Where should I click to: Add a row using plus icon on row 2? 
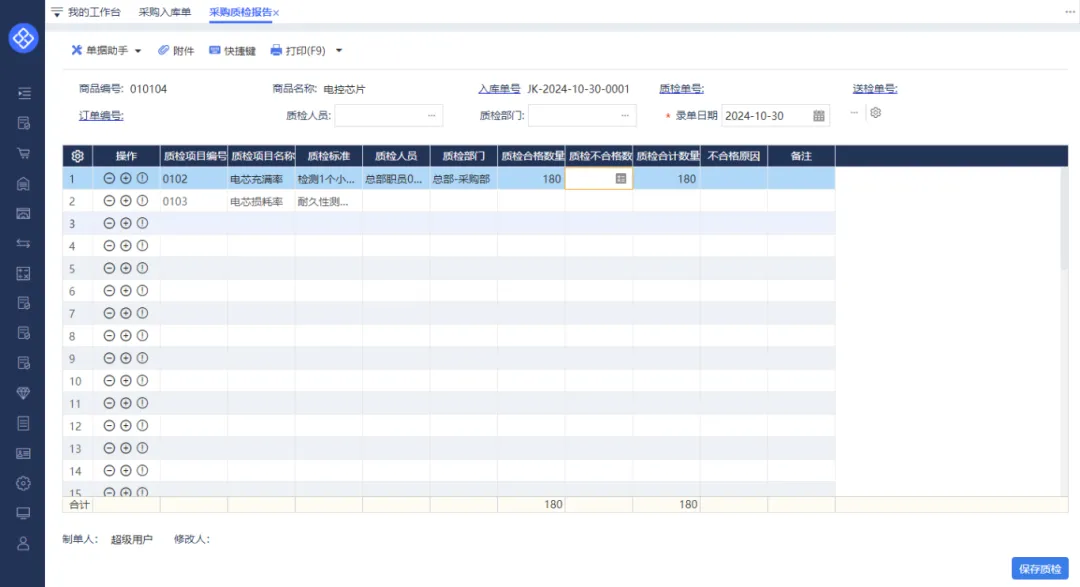coord(126,201)
